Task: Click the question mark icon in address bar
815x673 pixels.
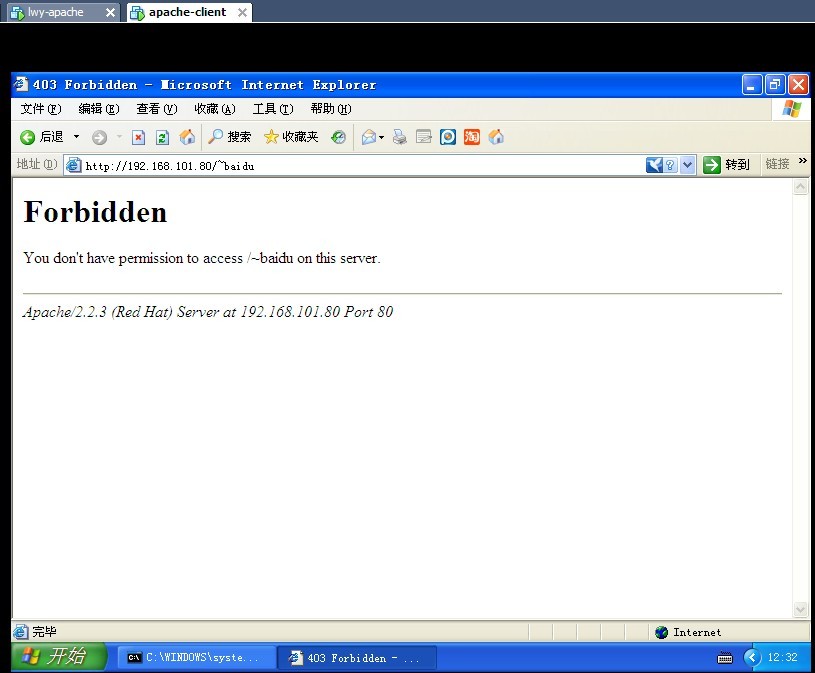Action: click(x=671, y=165)
